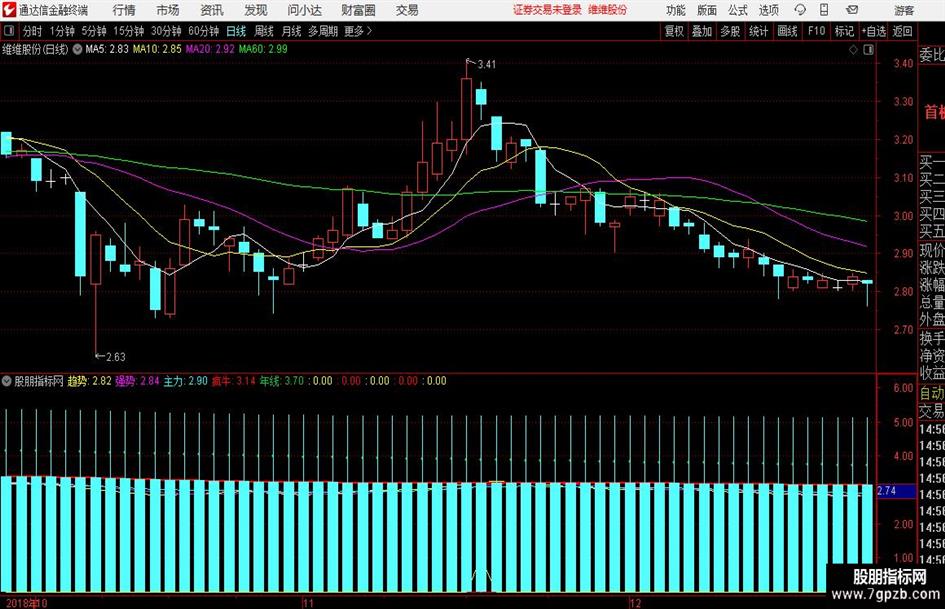
Task: Click the 叠加 overlay toolbar button
Action: pyautogui.click(x=702, y=31)
